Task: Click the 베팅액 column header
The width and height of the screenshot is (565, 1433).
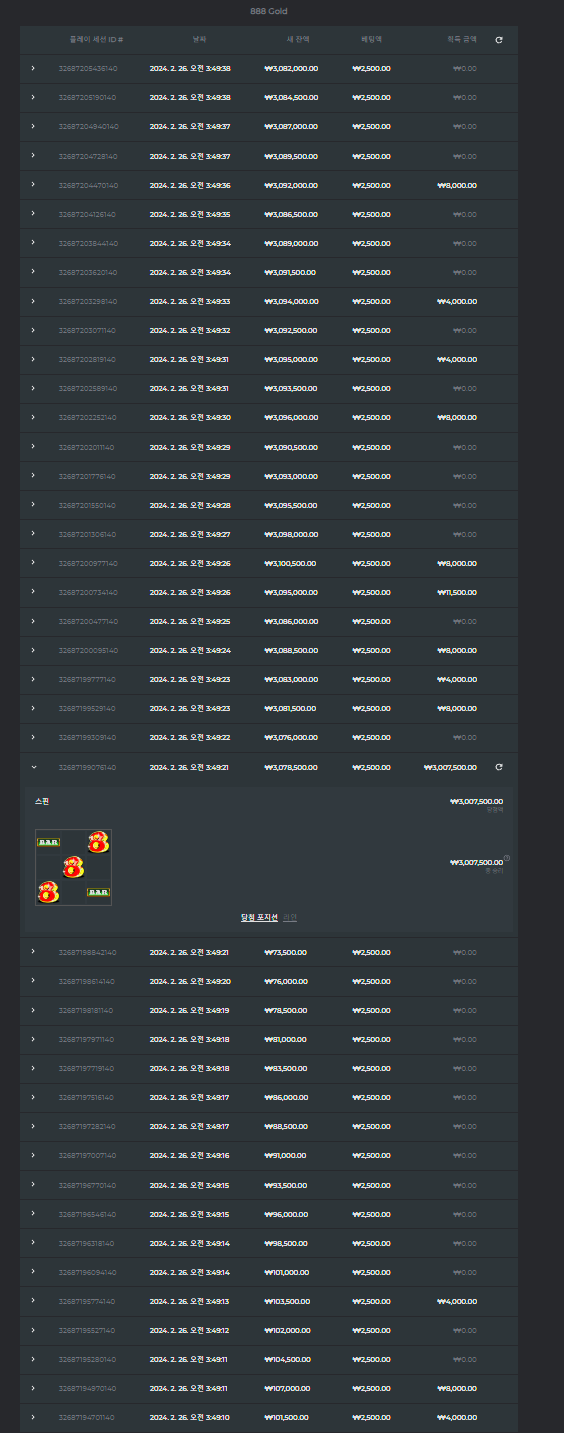Action: click(371, 40)
